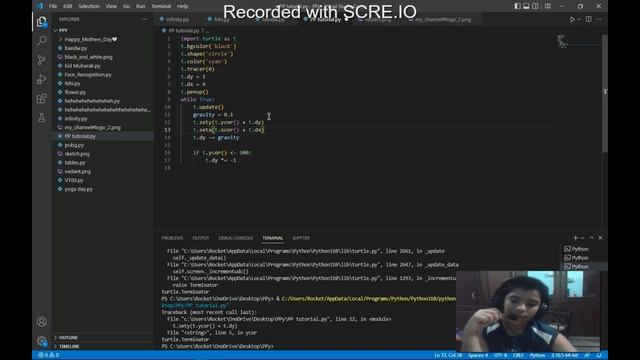Open bandw.py in the Explorer
Image resolution: width=640 pixels, height=360 pixels.
click(76, 48)
